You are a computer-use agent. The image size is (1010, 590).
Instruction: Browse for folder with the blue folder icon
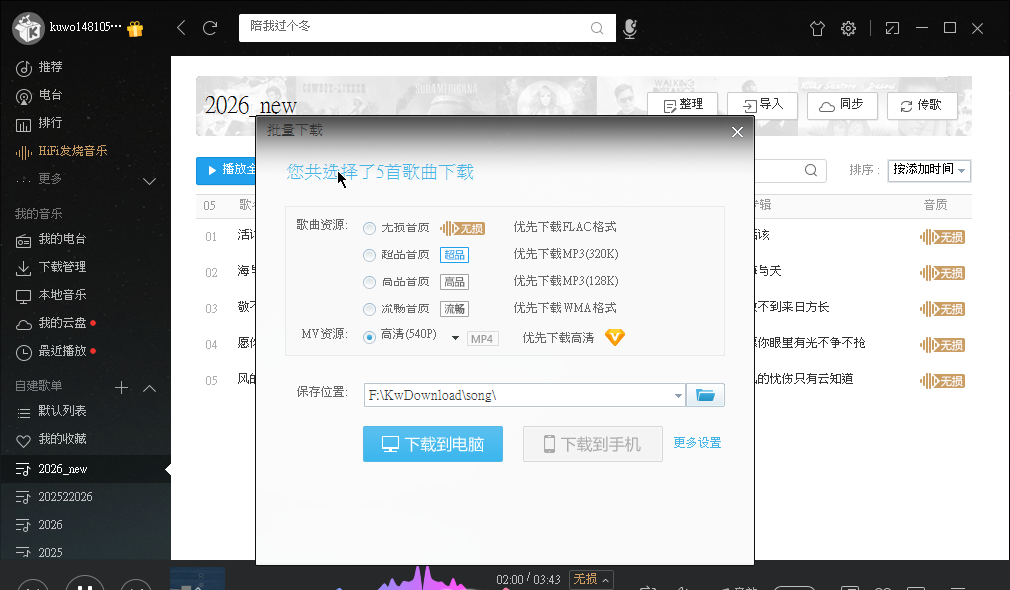point(705,395)
